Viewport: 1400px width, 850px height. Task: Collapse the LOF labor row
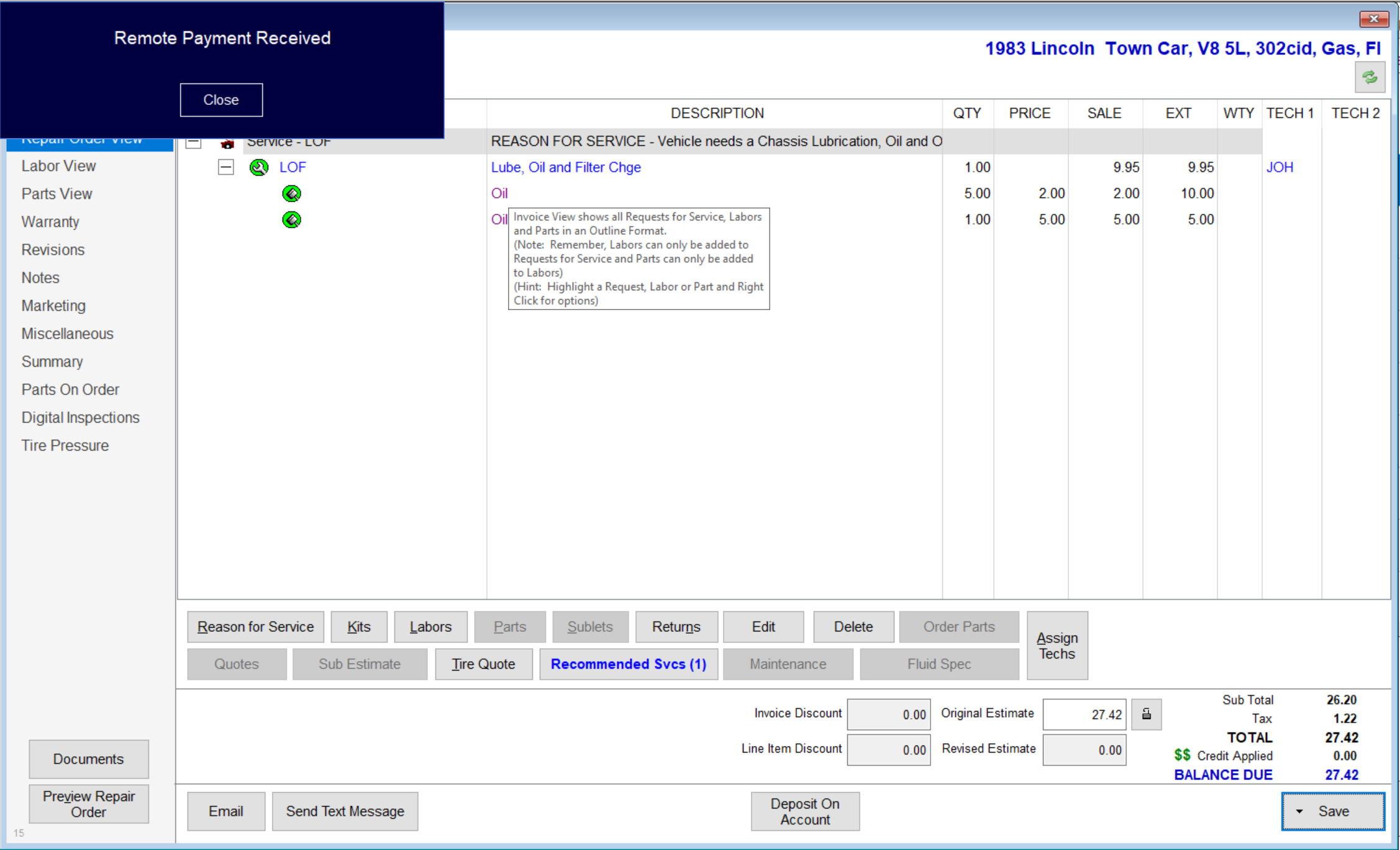[225, 167]
